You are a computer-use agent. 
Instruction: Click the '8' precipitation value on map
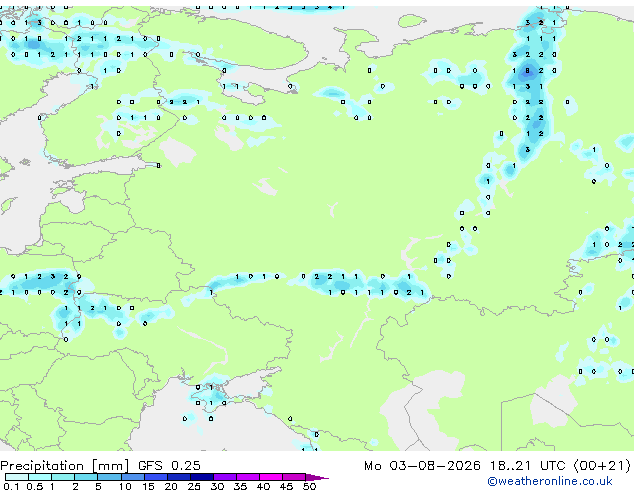pos(527,71)
